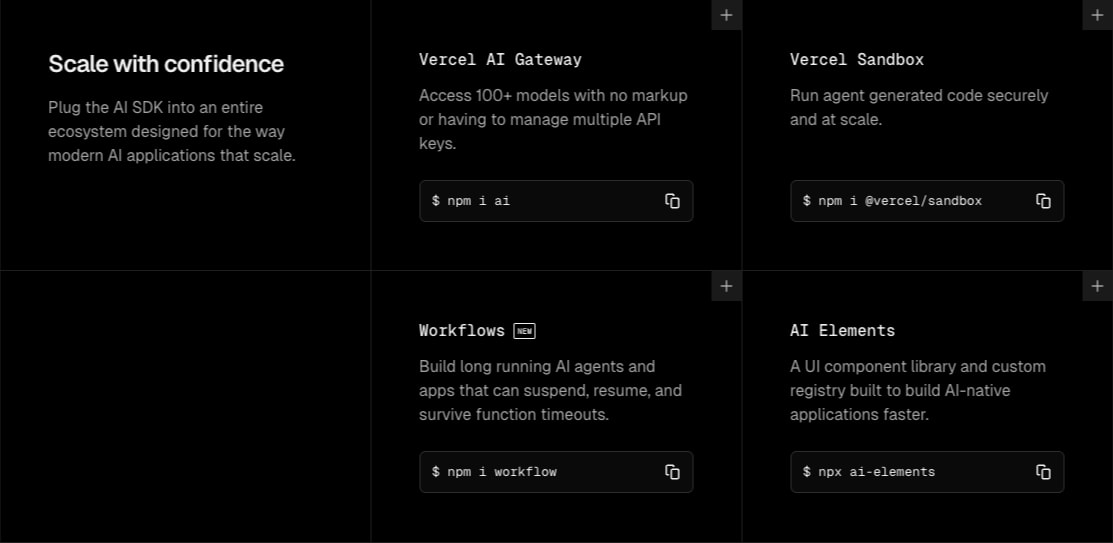
Task: Copy the npx ai-elements command
Action: 1043,472
